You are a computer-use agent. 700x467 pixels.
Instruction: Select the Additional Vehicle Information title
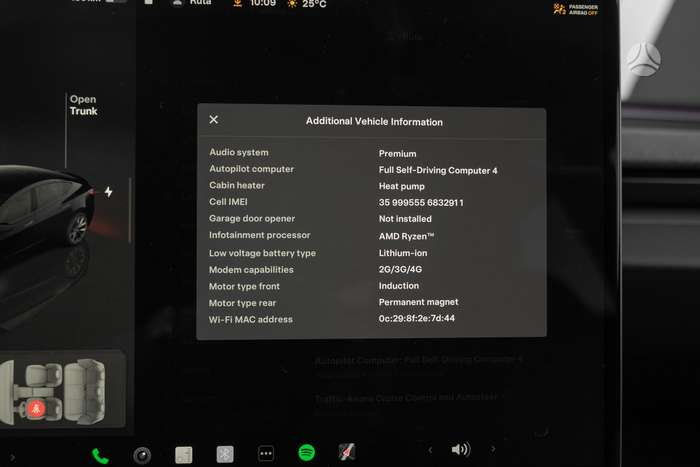(x=374, y=121)
